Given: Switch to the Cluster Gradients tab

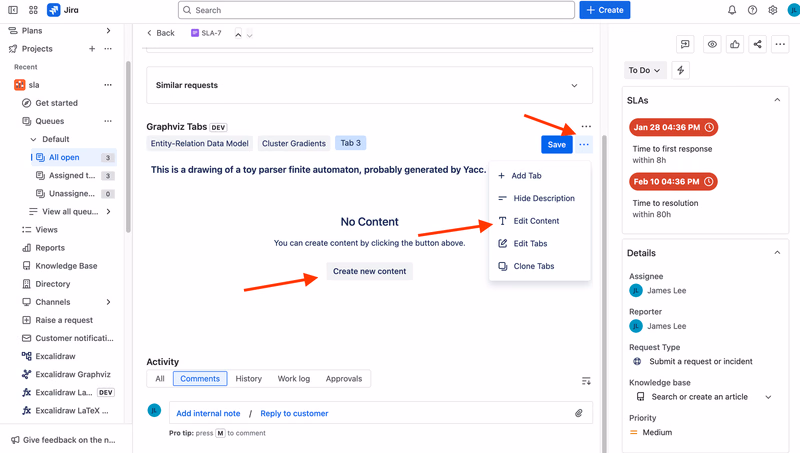Looking at the screenshot, I should coord(294,143).
